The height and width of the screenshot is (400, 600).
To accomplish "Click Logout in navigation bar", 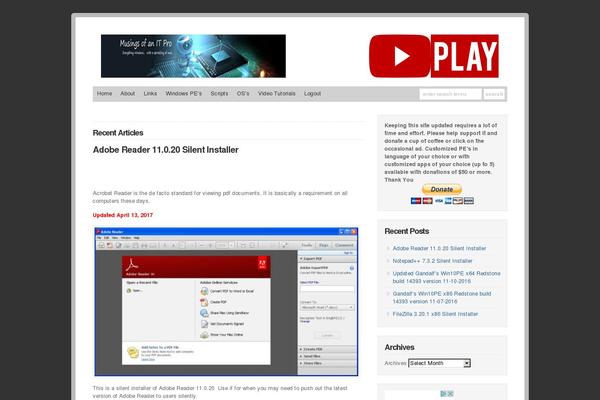I will tap(312, 93).
